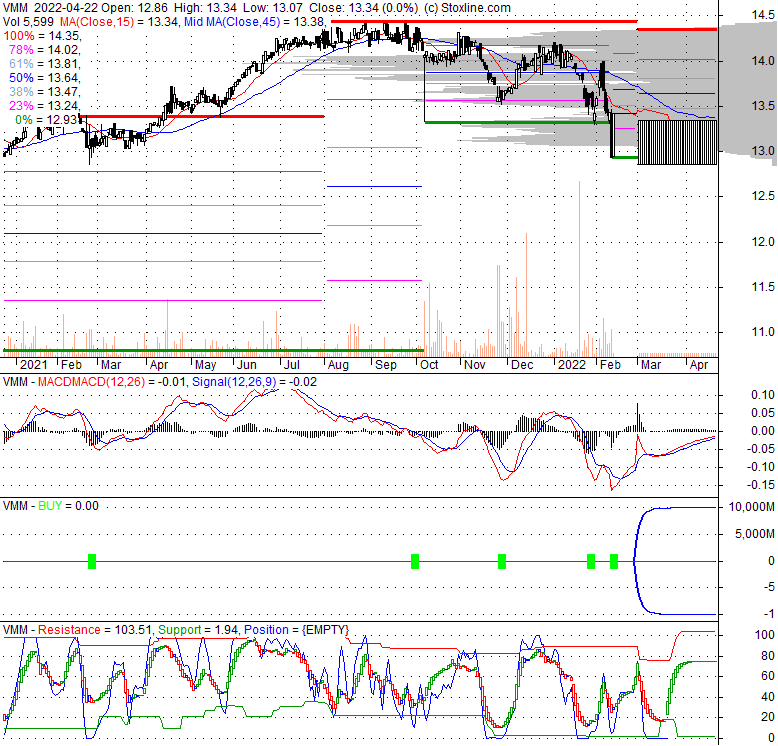778x746 pixels.
Task: Click the rightmost green buy signal marker
Action: [x=614, y=561]
